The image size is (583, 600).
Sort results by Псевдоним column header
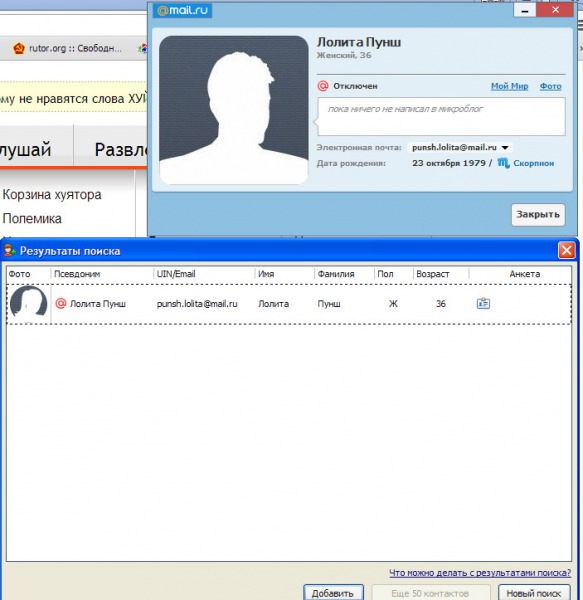102,274
